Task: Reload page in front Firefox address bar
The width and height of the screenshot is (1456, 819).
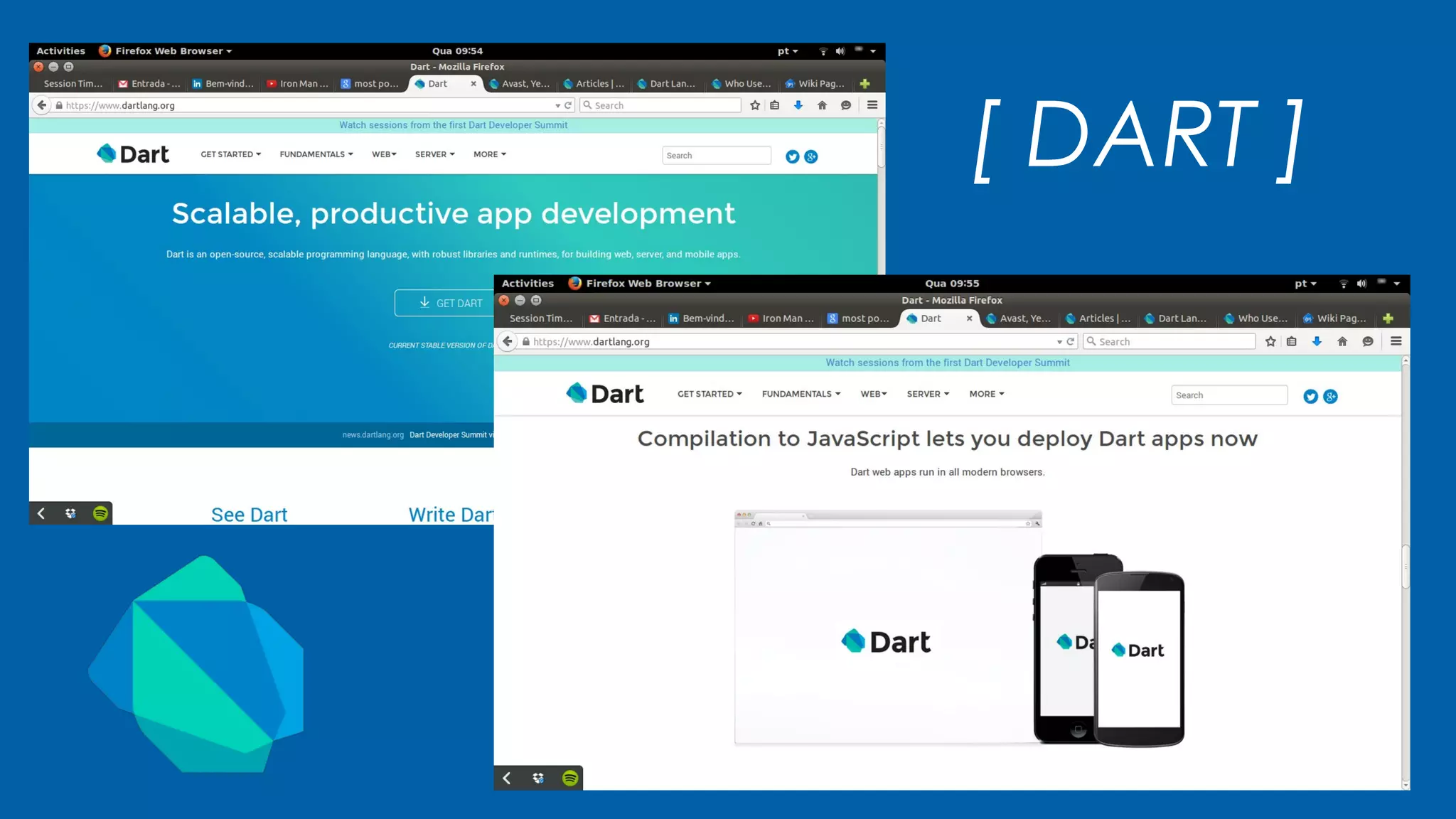Action: pyautogui.click(x=1071, y=342)
